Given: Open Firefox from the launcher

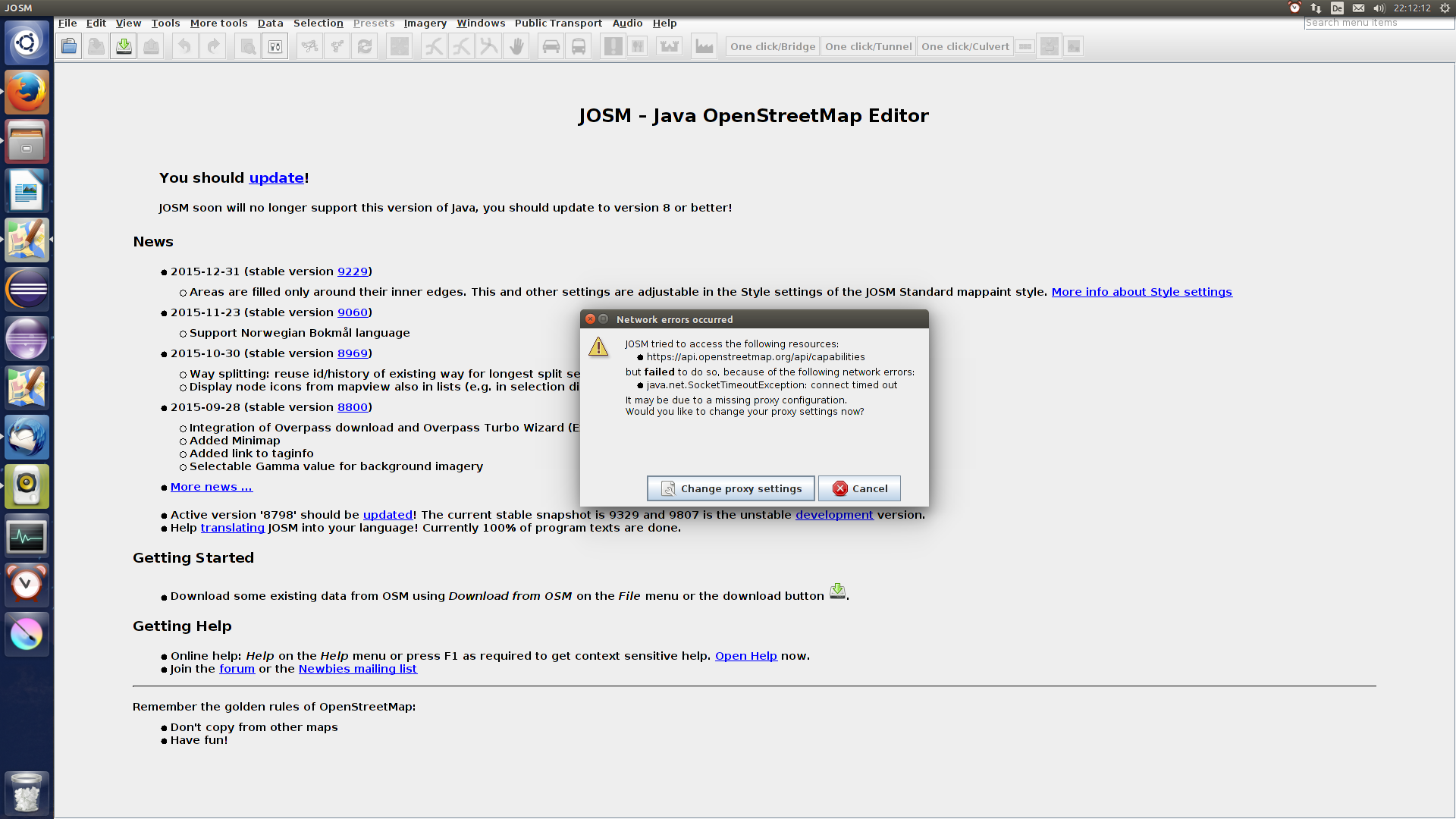Looking at the screenshot, I should pyautogui.click(x=27, y=92).
